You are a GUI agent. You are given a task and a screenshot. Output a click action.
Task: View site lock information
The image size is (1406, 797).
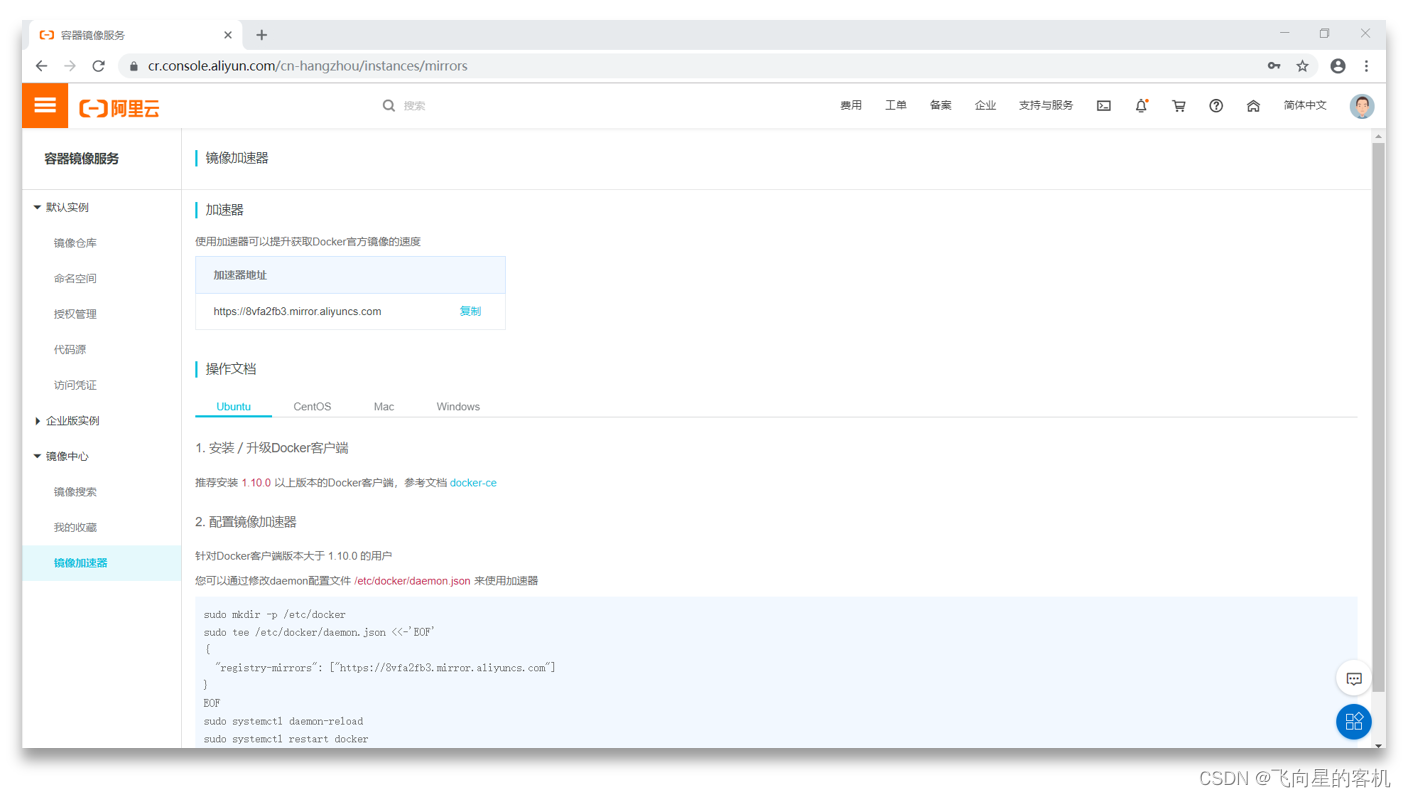[134, 66]
